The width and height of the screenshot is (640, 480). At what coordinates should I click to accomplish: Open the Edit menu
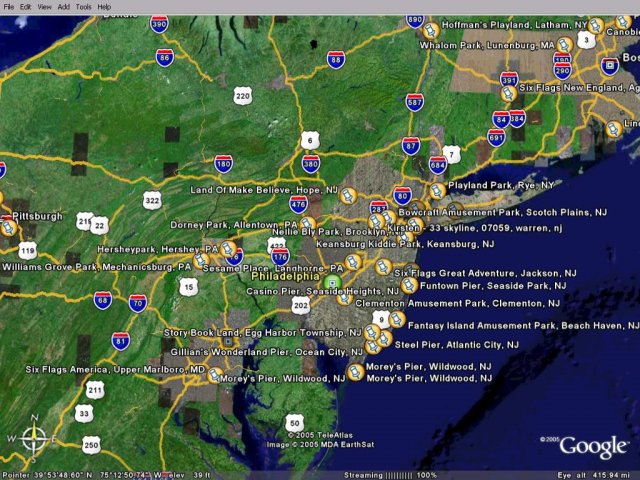(x=26, y=7)
